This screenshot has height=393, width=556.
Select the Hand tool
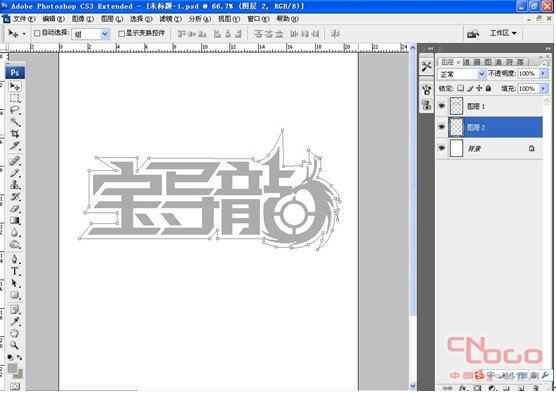(x=15, y=333)
